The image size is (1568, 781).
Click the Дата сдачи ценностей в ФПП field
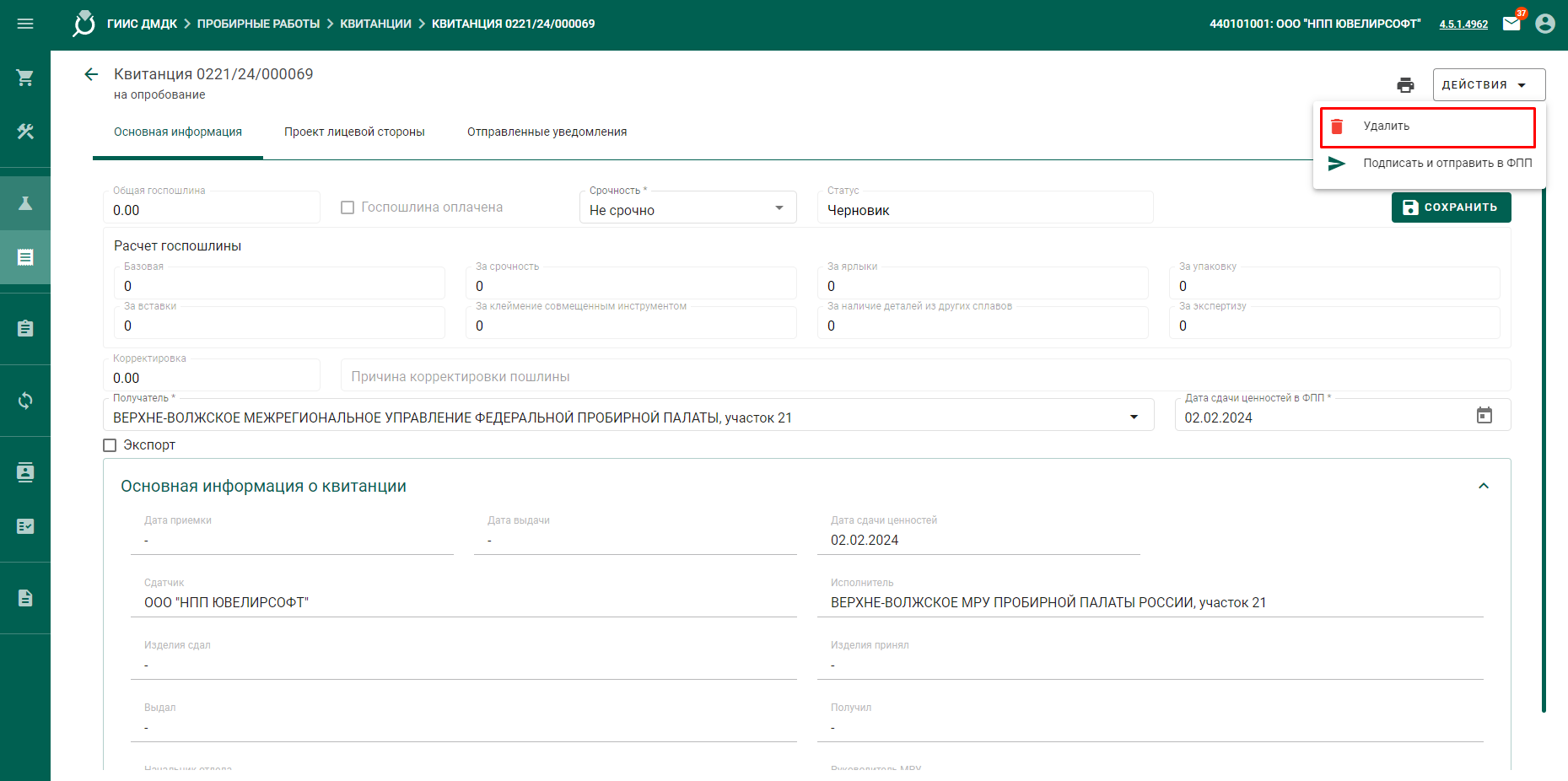(x=1343, y=415)
